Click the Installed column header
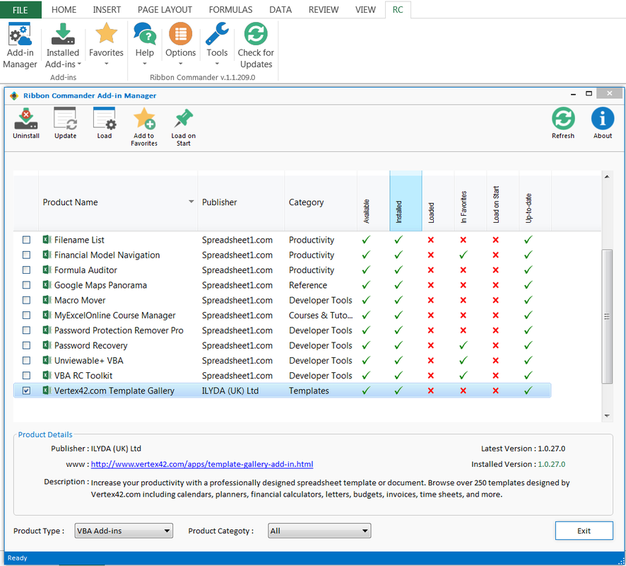Screen dimensions: 626x566 [406, 201]
